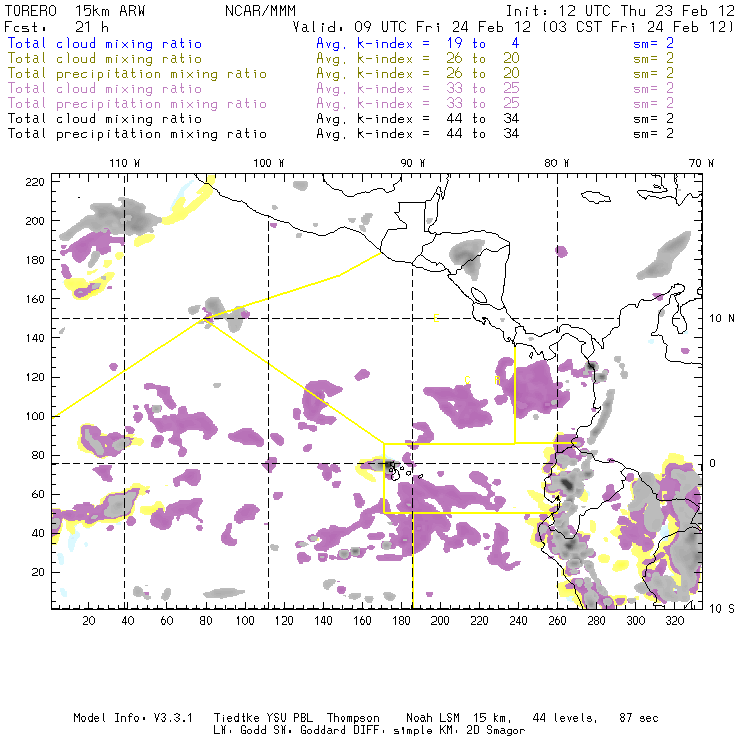Click the black 'sm= 2' on the last legend row

[653, 134]
